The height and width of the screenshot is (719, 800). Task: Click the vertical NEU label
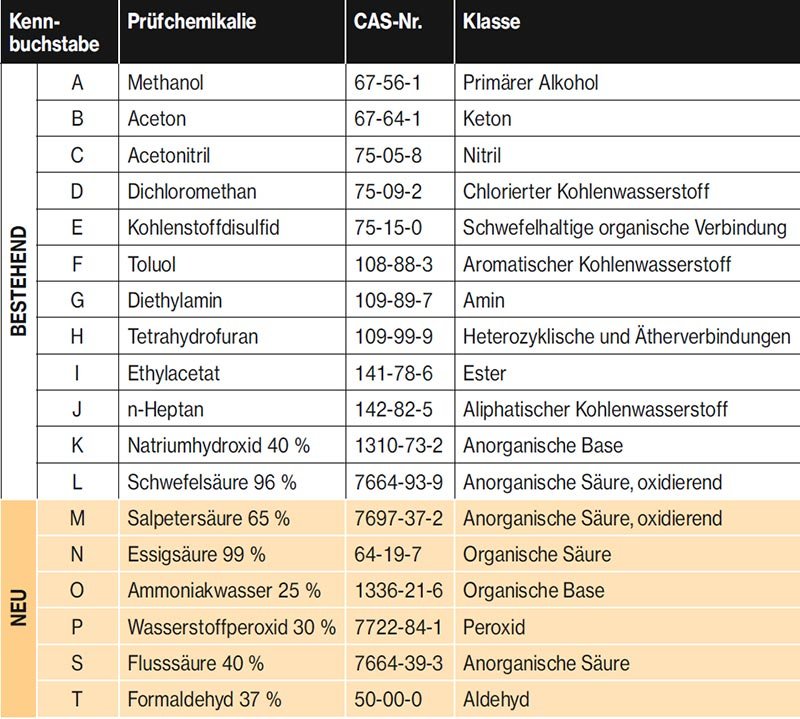(x=18, y=610)
